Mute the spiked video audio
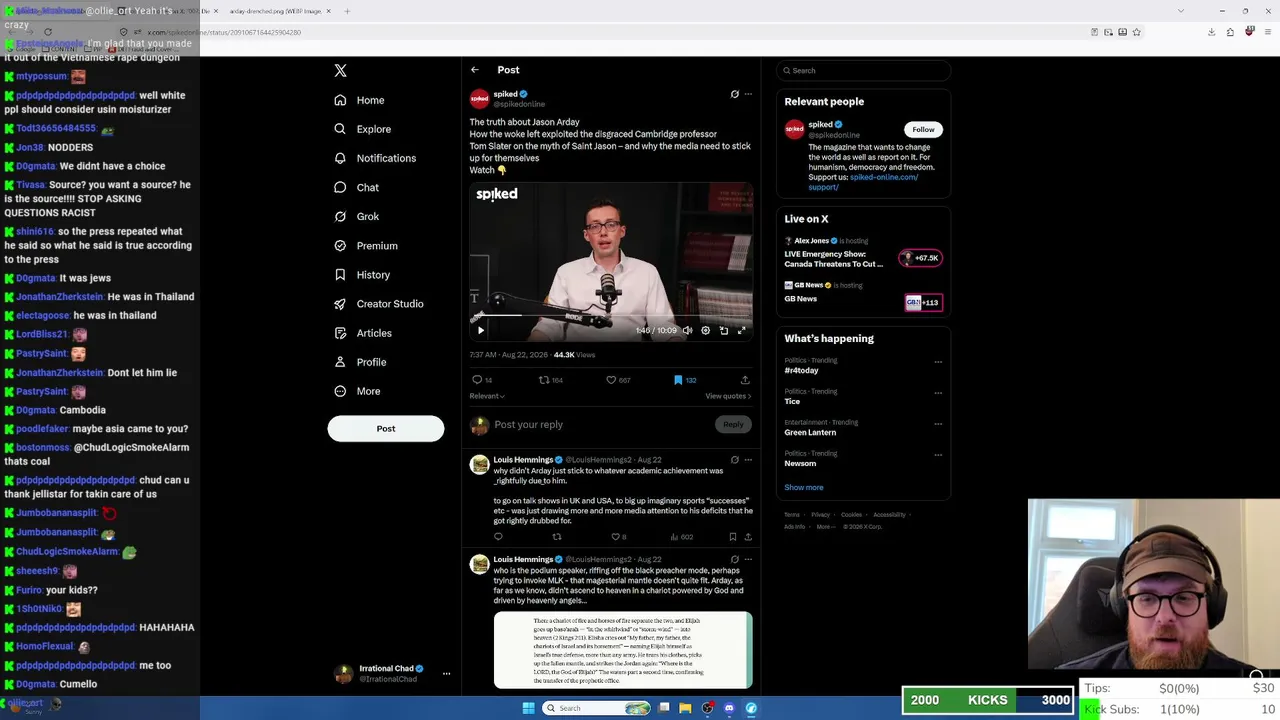Image resolution: width=1280 pixels, height=720 pixels. 687,330
